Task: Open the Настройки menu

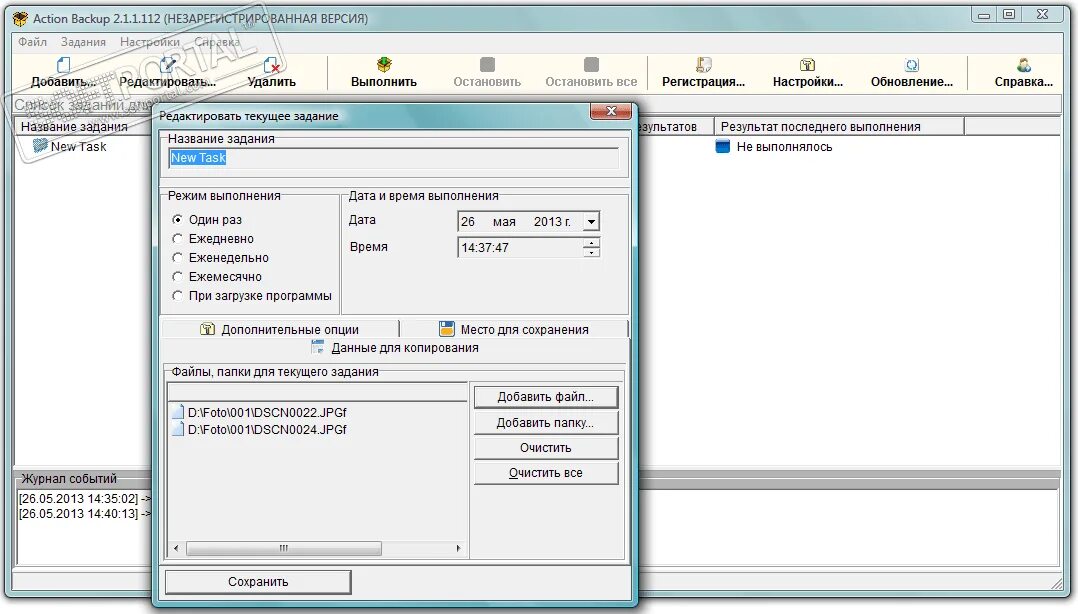Action: click(x=150, y=42)
